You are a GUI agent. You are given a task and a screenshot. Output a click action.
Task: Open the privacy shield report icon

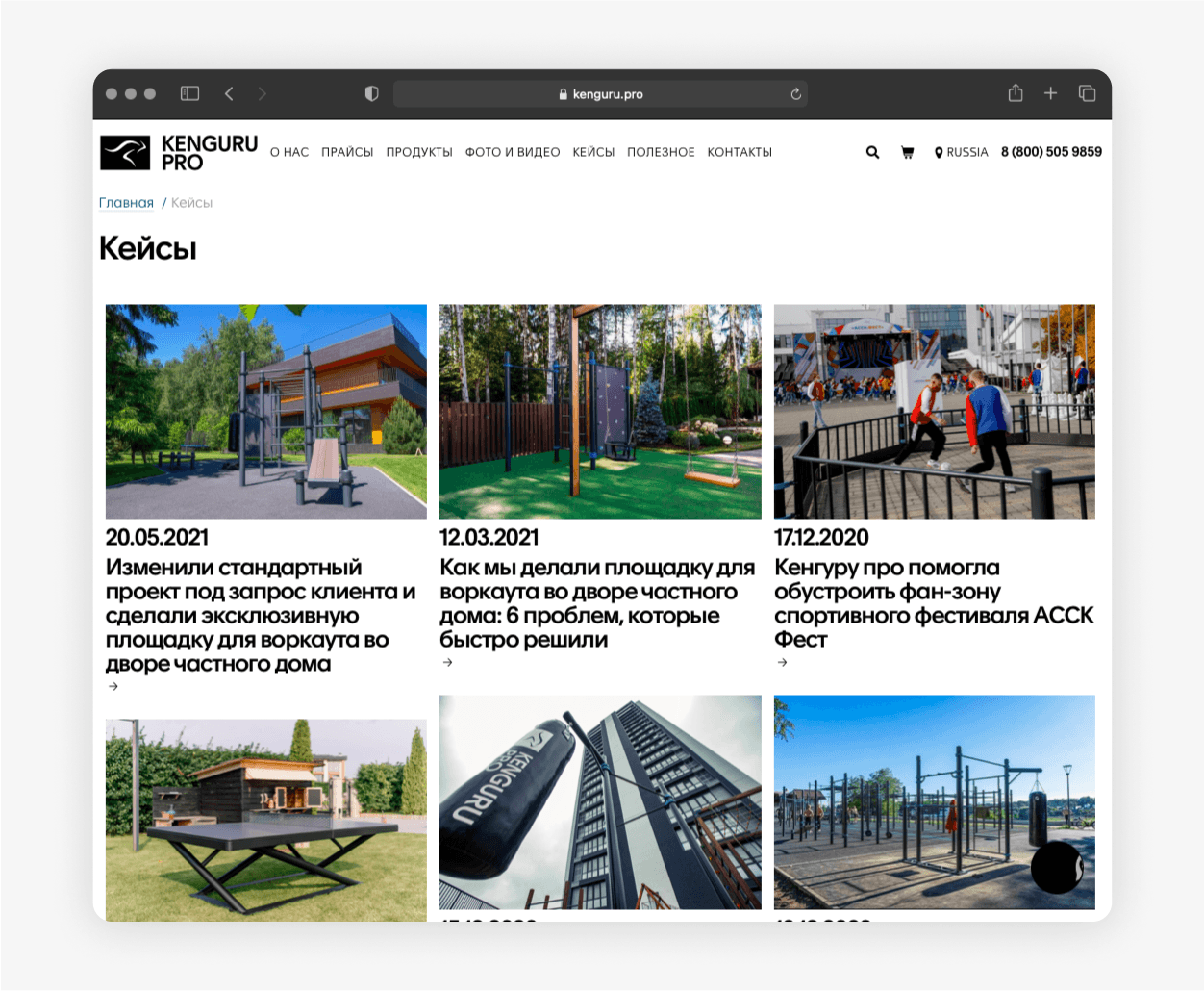pyautogui.click(x=372, y=93)
